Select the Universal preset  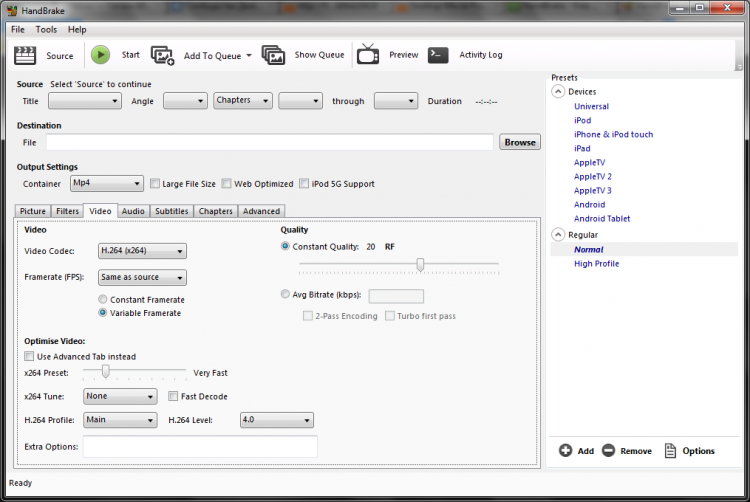[x=591, y=106]
